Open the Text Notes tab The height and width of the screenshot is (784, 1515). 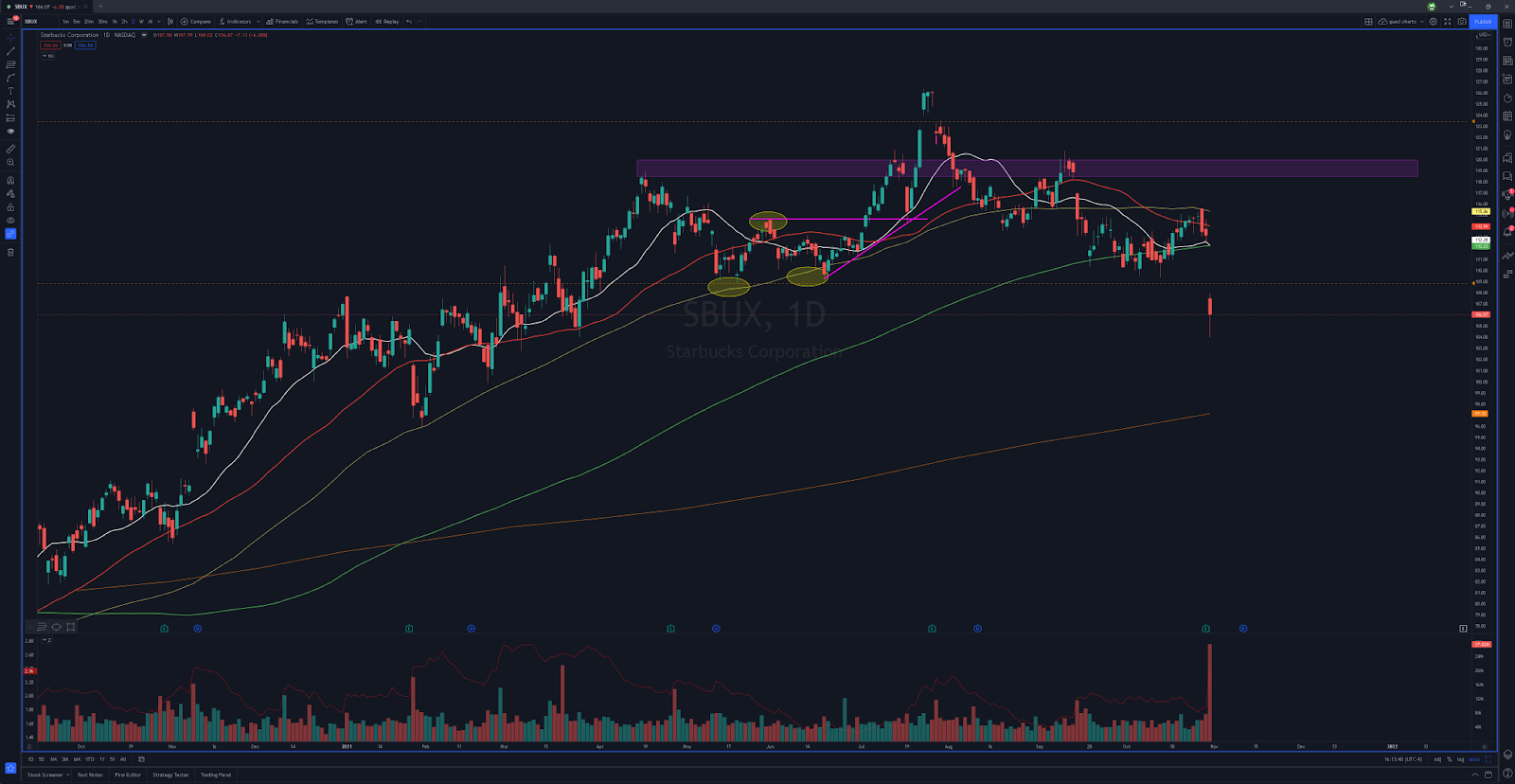pos(90,775)
